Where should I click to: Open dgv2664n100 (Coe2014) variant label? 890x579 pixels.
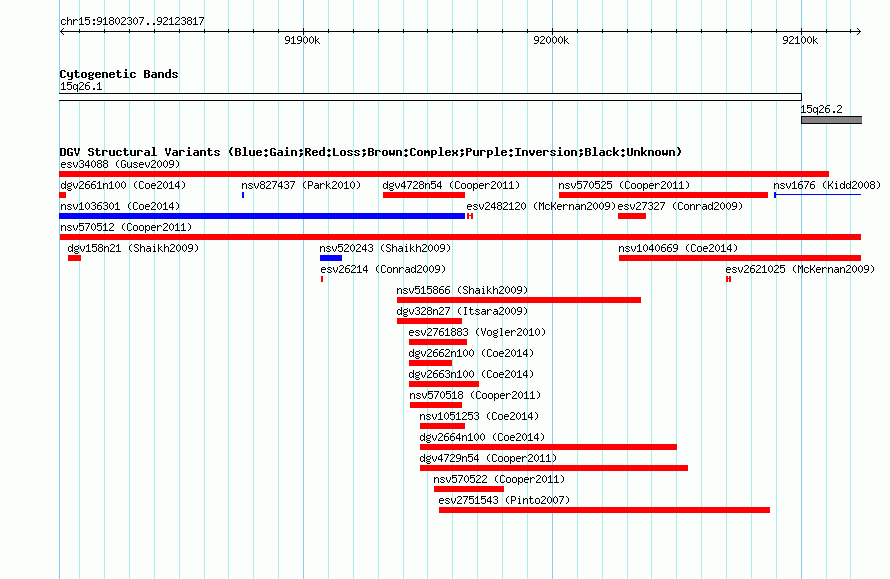(x=482, y=437)
